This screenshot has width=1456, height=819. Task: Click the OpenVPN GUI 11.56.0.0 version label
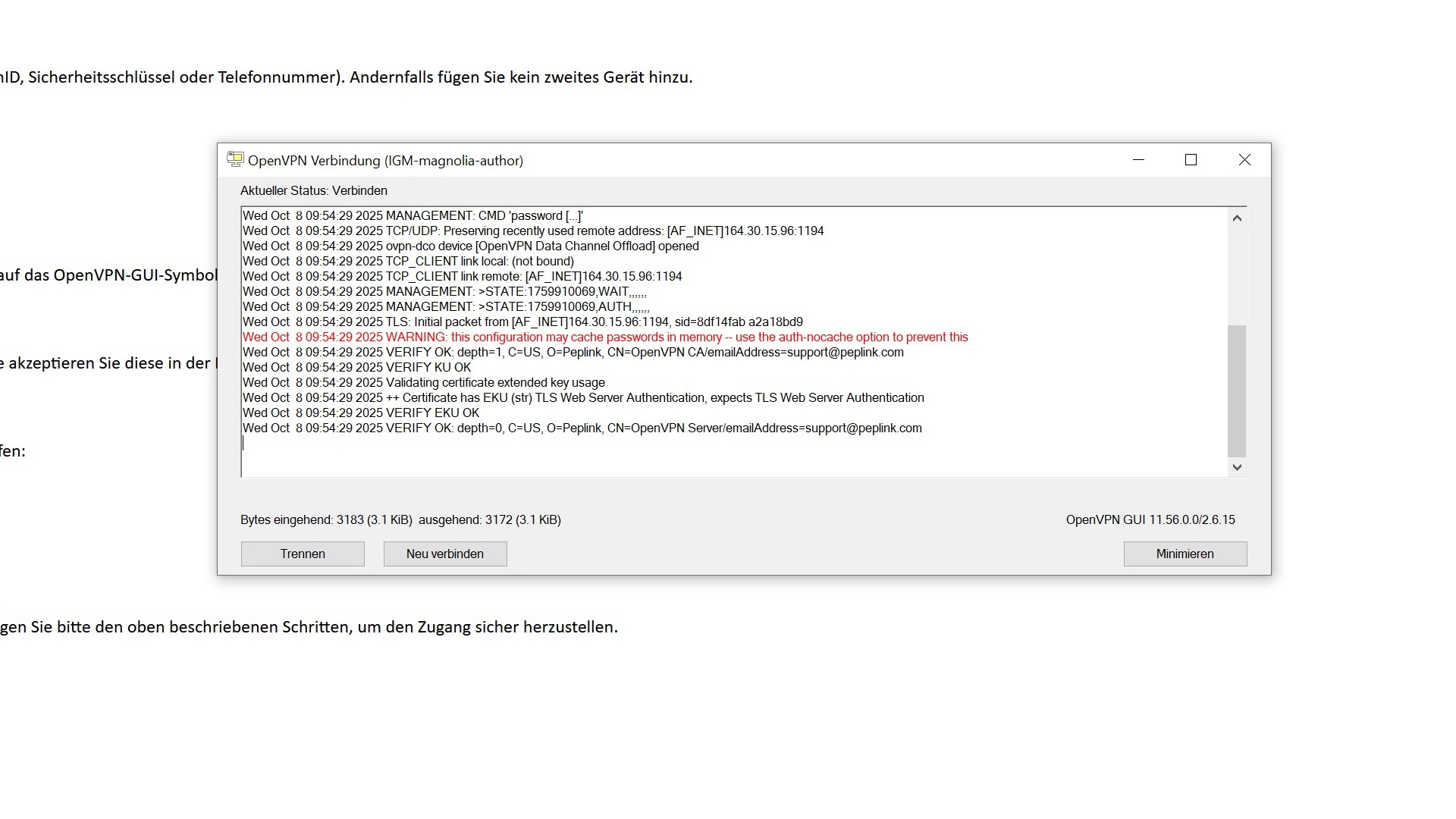click(1150, 520)
